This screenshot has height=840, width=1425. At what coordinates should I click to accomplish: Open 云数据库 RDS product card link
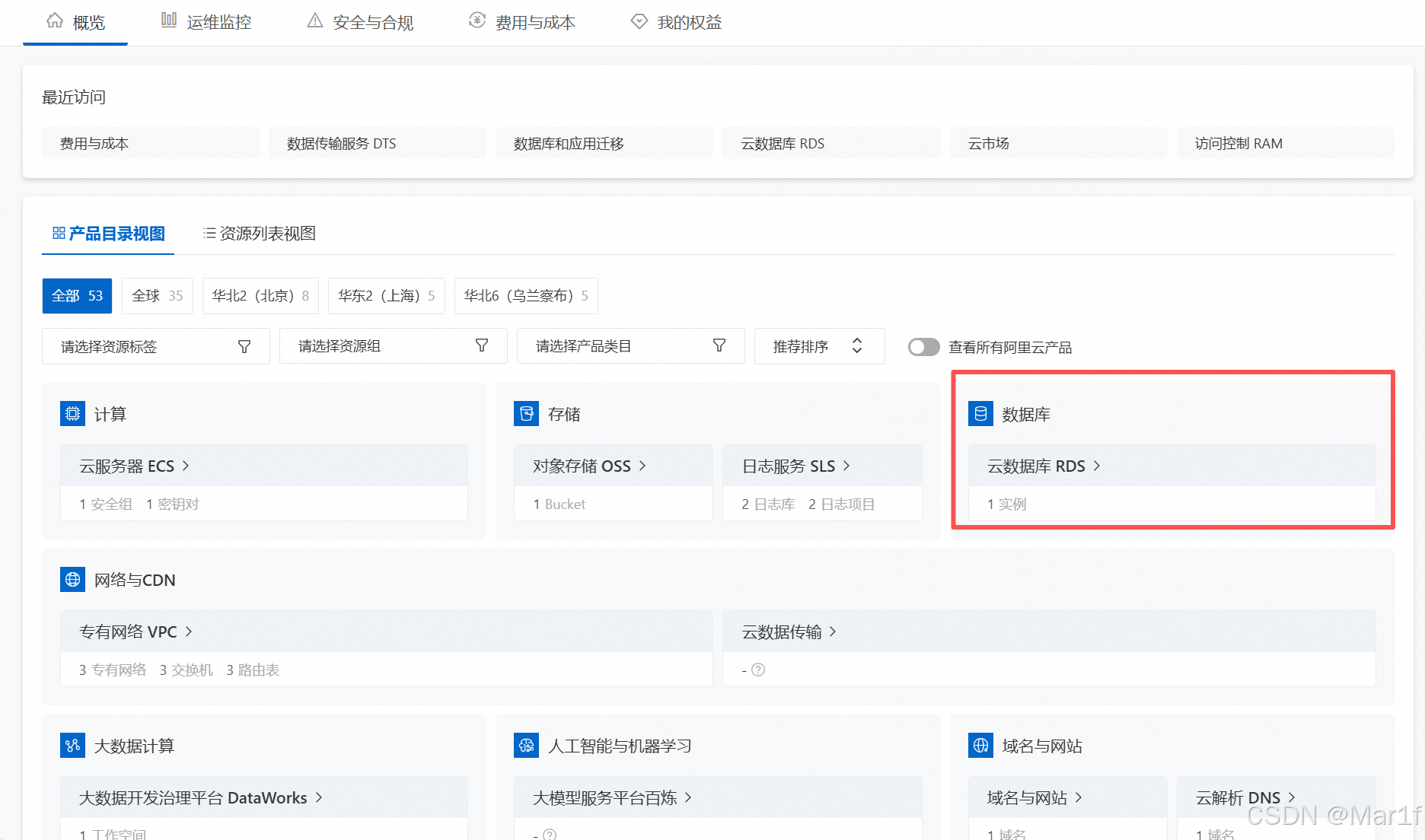coord(1044,466)
